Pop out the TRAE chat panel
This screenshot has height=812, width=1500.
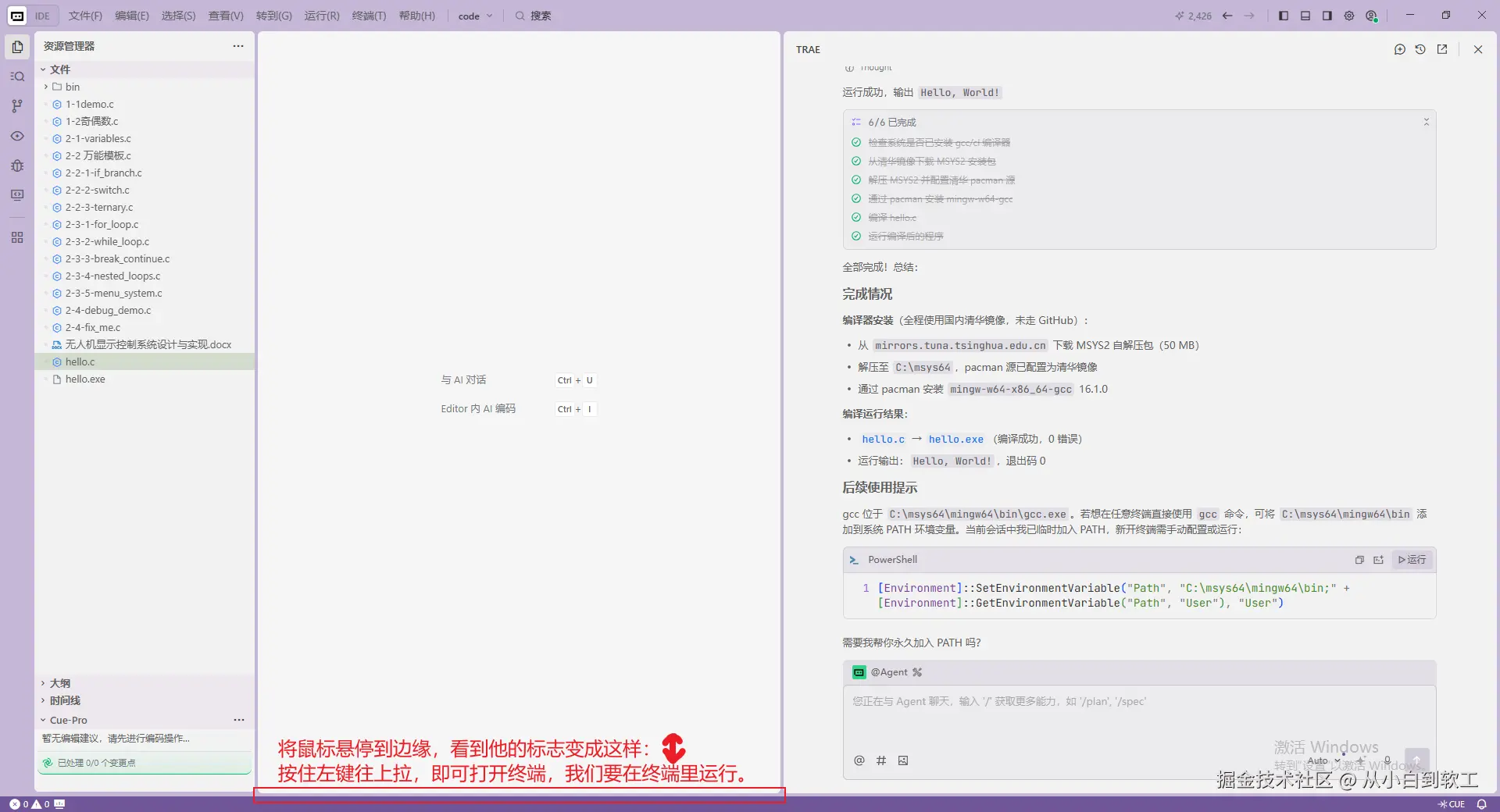(1442, 49)
